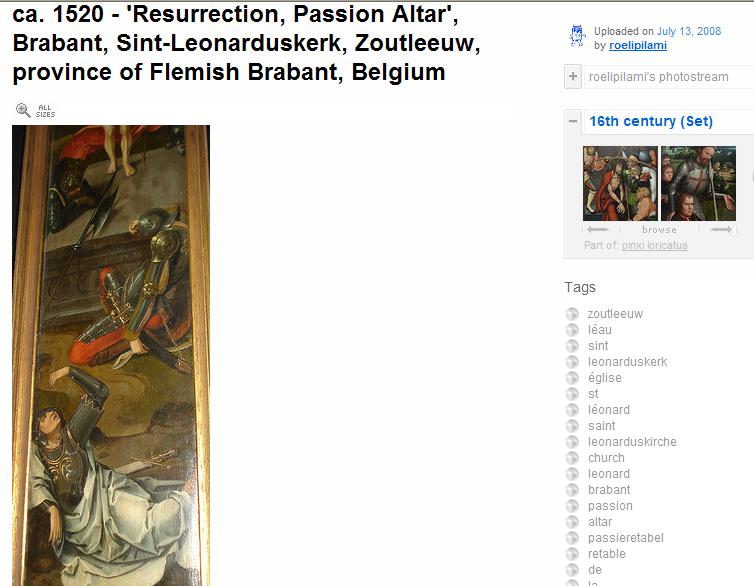Click globe icon beside church tag
This screenshot has height=586, width=754.
tap(572, 458)
